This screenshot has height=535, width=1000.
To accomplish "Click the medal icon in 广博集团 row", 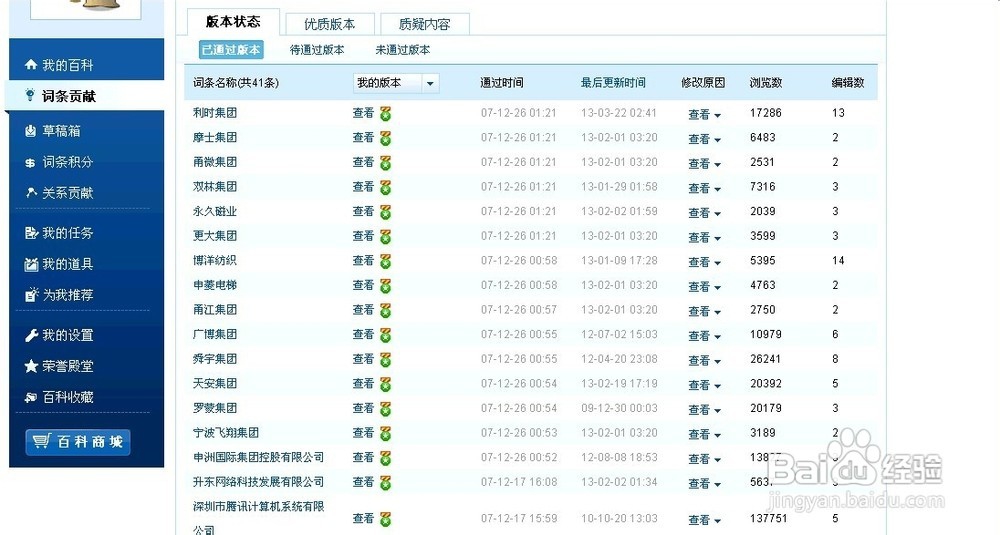I will pyautogui.click(x=385, y=335).
